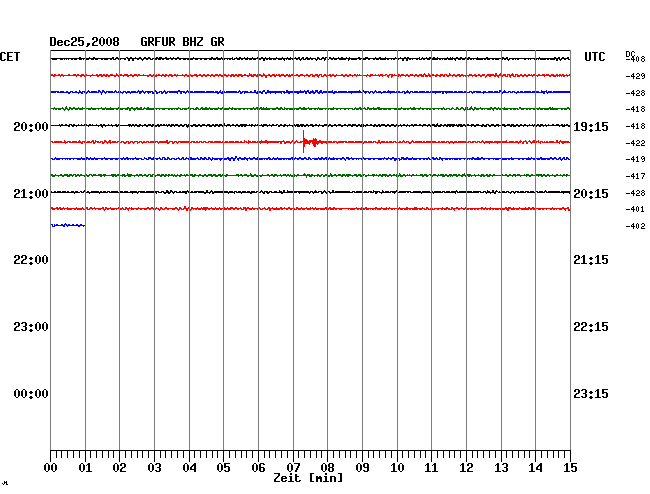The width and height of the screenshot is (650, 494).
Task: Click the DC offset value -402
Action: [x=635, y=226]
